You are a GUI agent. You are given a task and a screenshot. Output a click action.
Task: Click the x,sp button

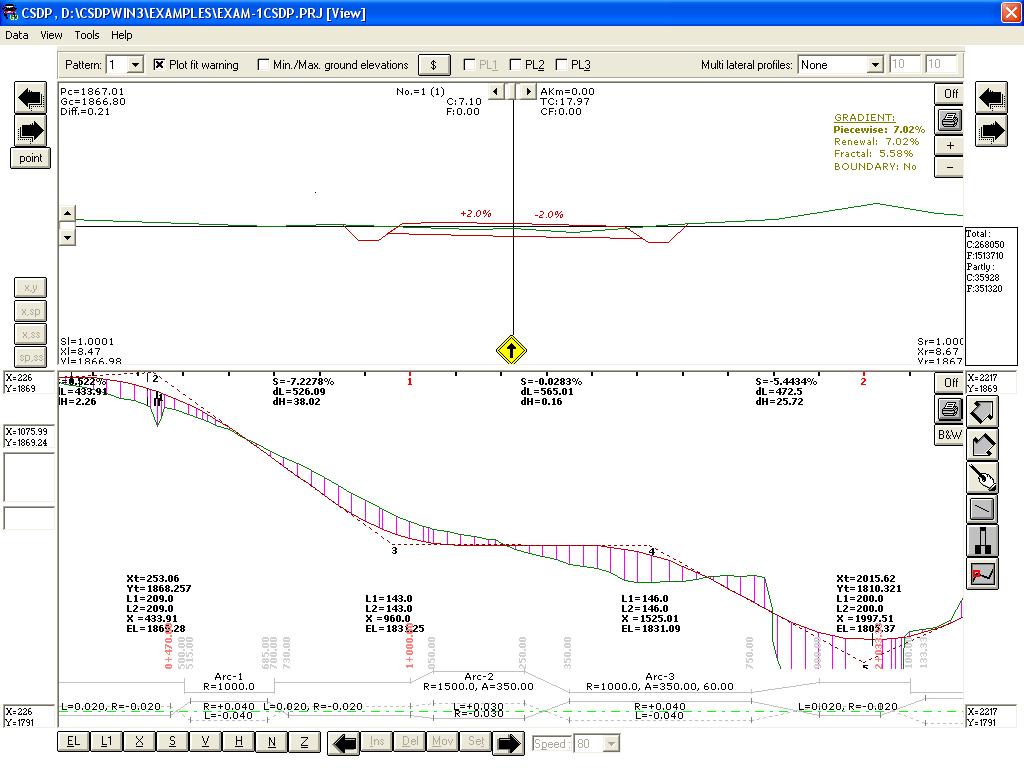pos(31,311)
